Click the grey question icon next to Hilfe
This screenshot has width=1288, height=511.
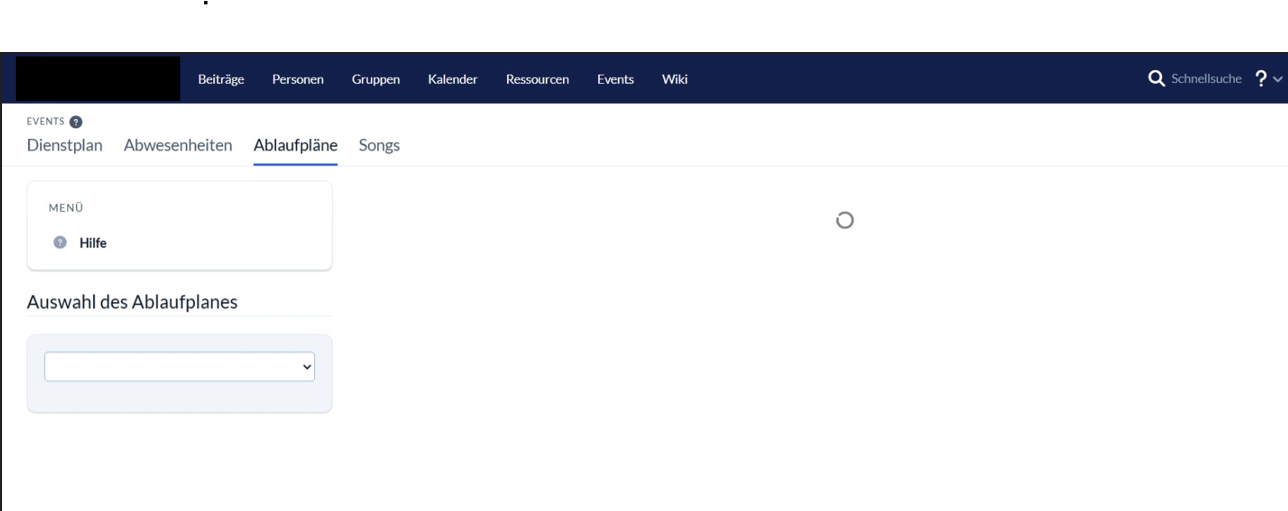click(60, 242)
